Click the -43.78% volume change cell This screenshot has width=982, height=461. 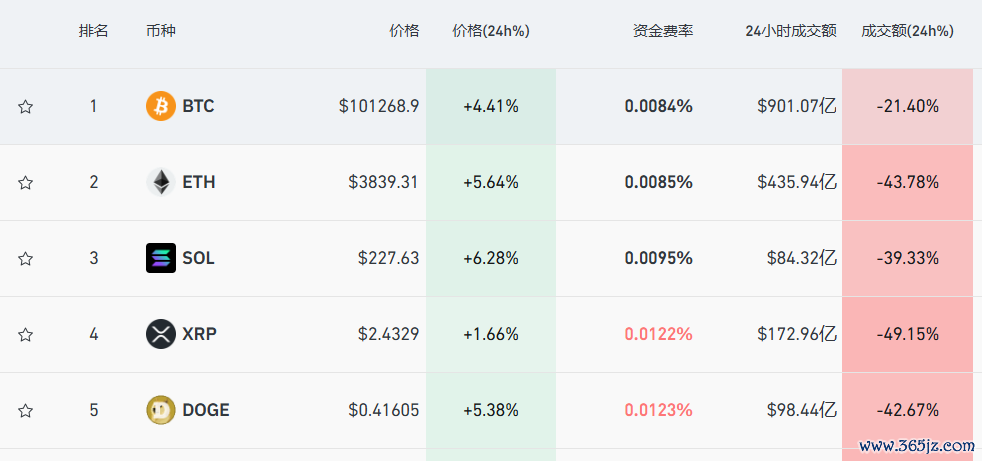(907, 182)
